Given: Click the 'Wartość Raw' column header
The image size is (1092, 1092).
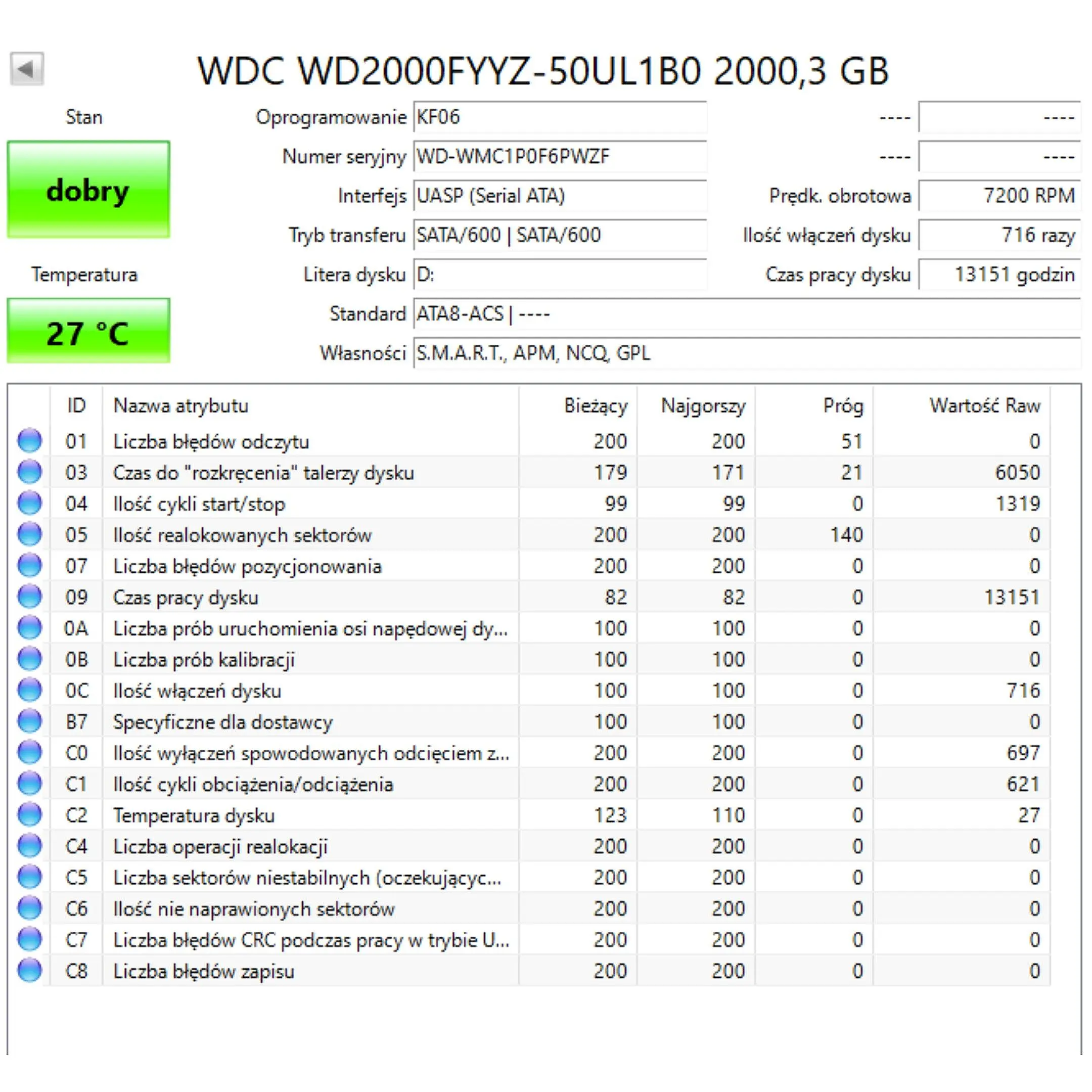Looking at the screenshot, I should pyautogui.click(x=962, y=406).
